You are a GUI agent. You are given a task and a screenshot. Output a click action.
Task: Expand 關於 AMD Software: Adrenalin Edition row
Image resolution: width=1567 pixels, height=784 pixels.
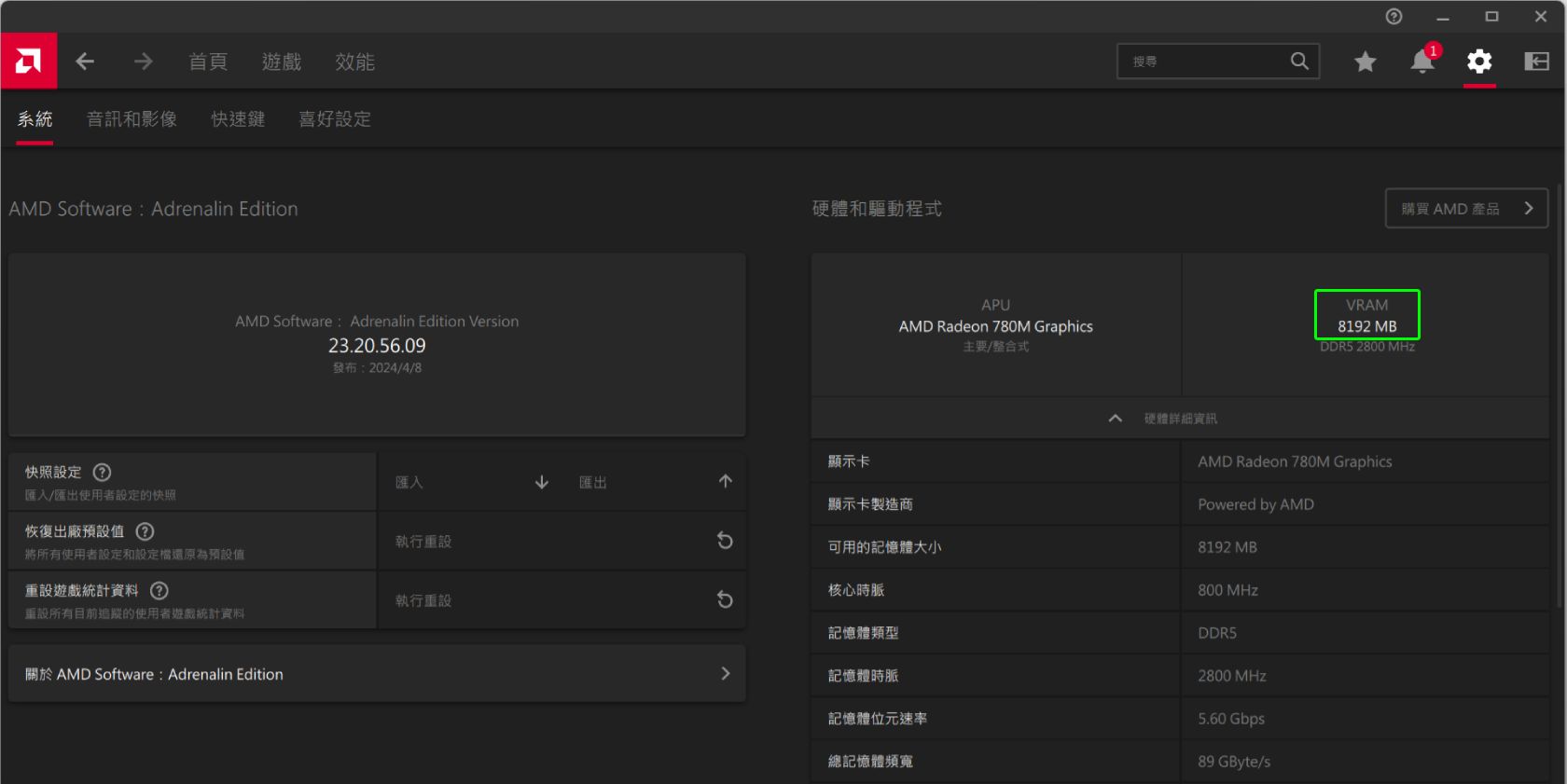pos(377,674)
